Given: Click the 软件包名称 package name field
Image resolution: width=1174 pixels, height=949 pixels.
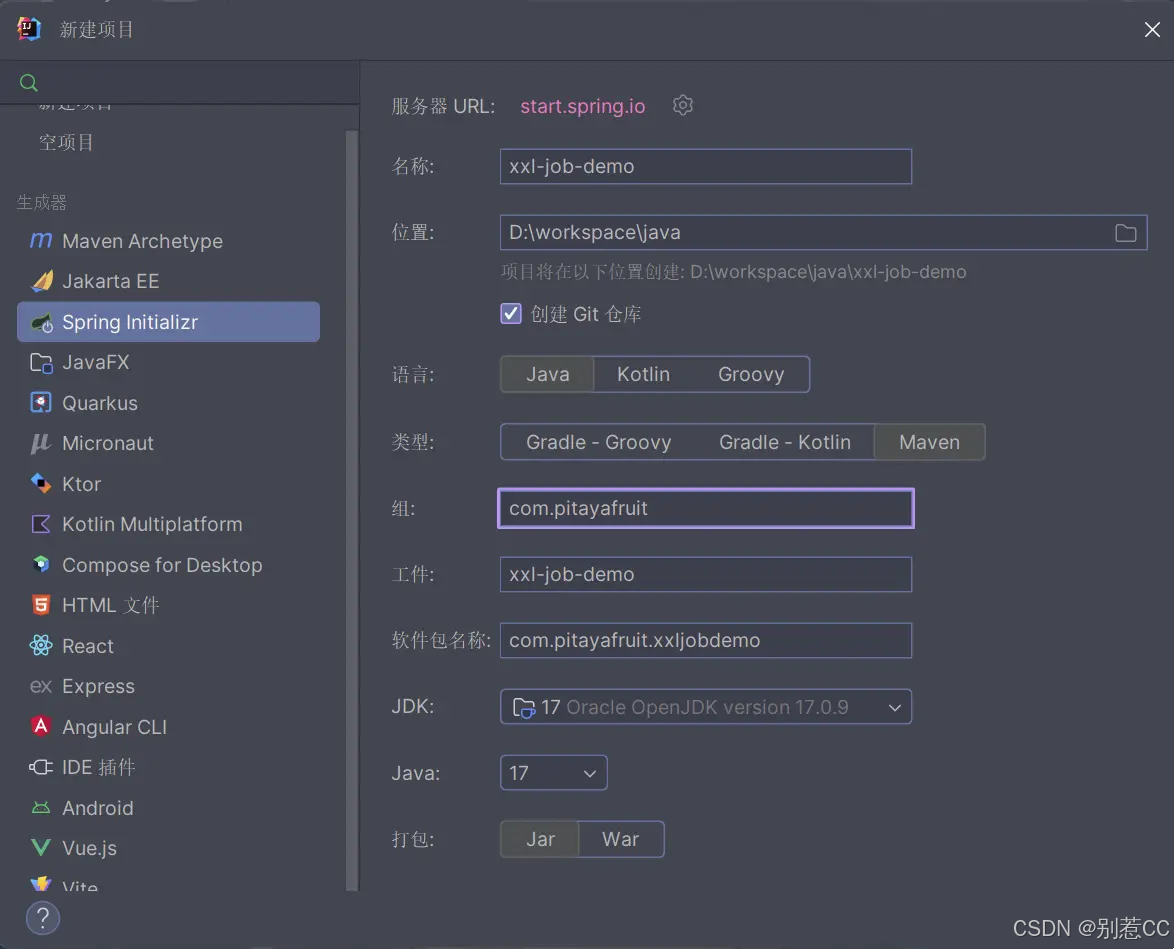Looking at the screenshot, I should 705,640.
